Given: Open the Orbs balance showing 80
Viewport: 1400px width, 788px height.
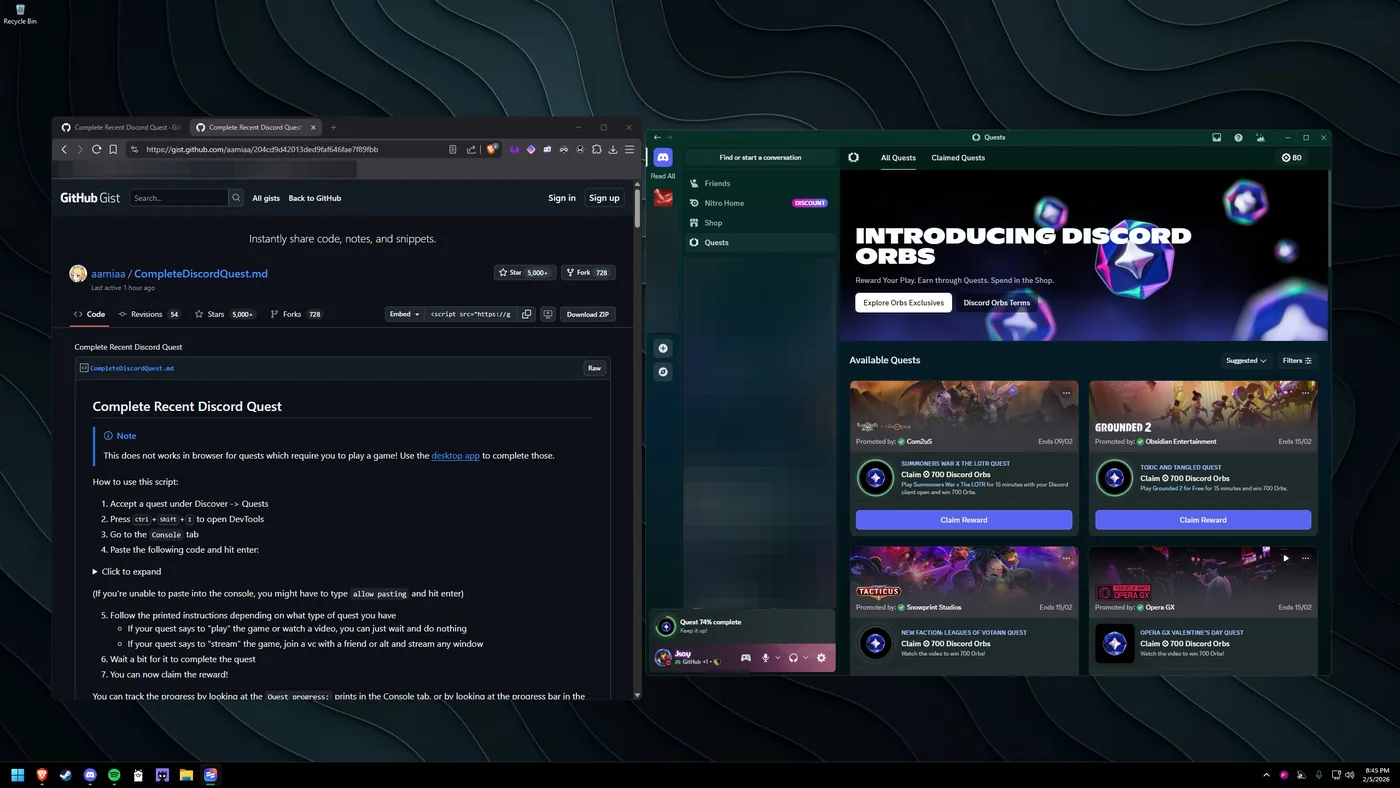Looking at the screenshot, I should click(1292, 157).
